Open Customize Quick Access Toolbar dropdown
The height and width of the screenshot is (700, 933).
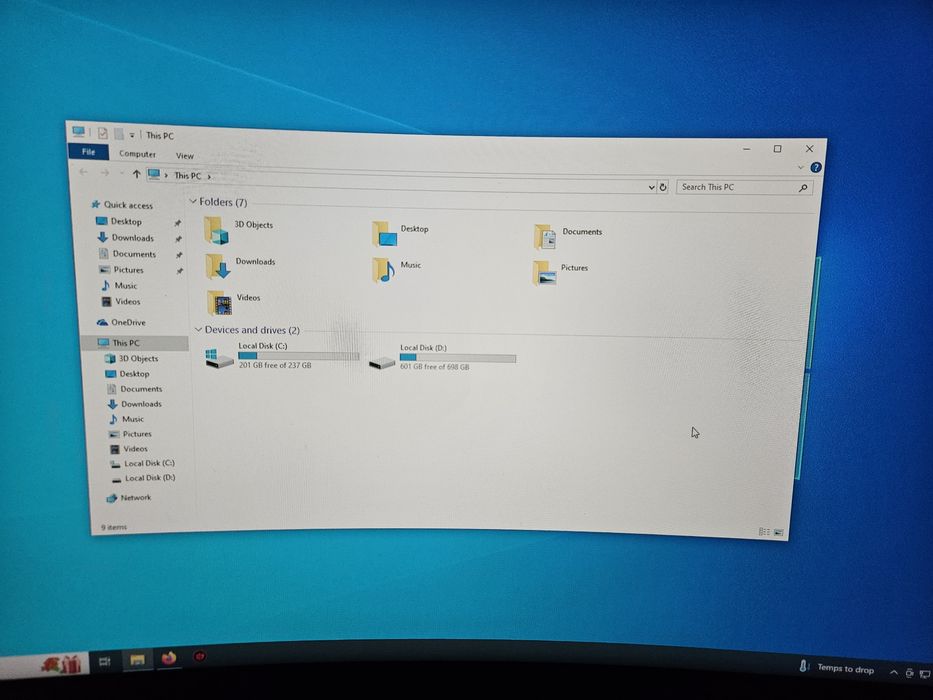(132, 135)
